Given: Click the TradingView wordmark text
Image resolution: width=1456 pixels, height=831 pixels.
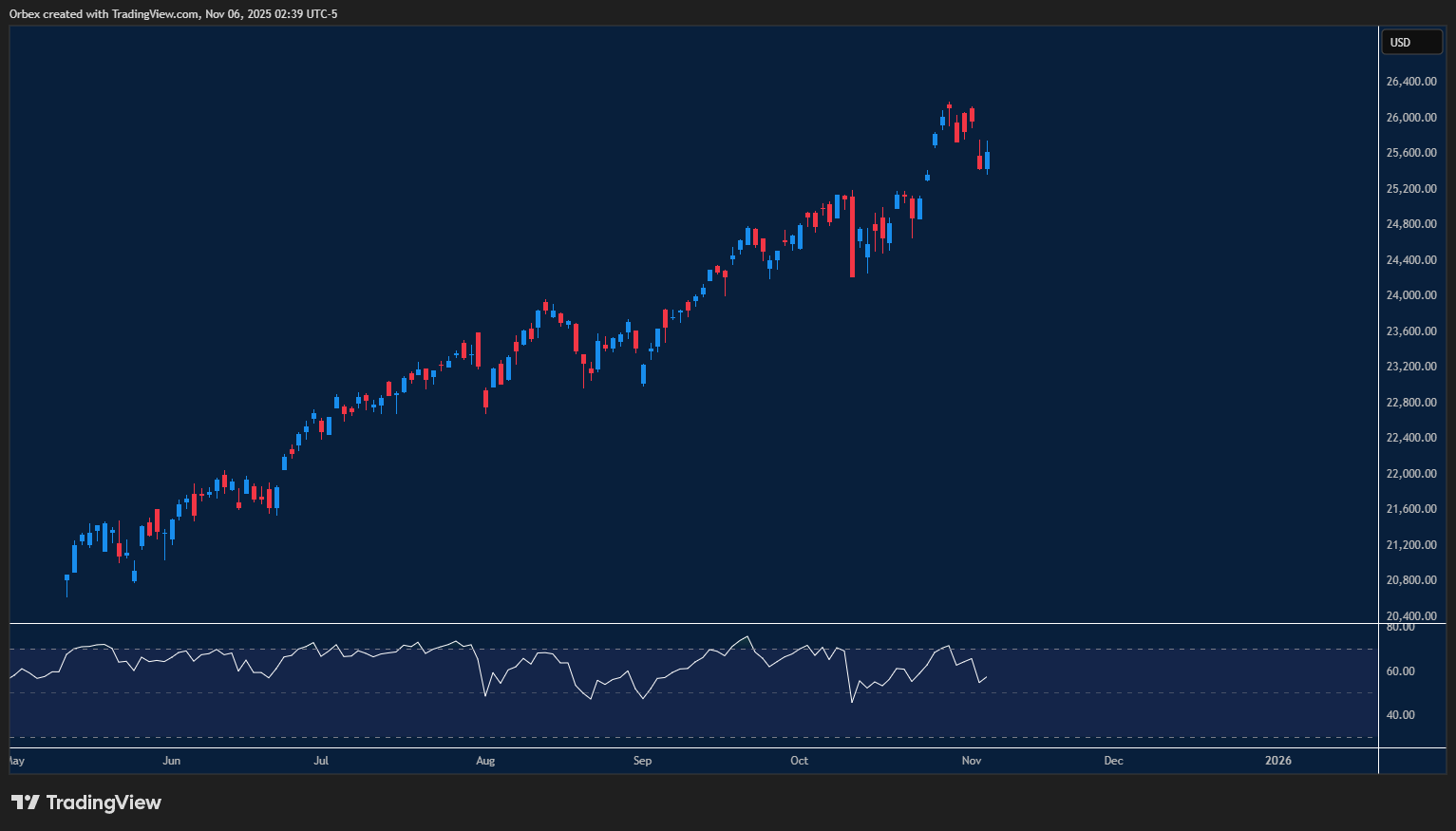Looking at the screenshot, I should 104,803.
